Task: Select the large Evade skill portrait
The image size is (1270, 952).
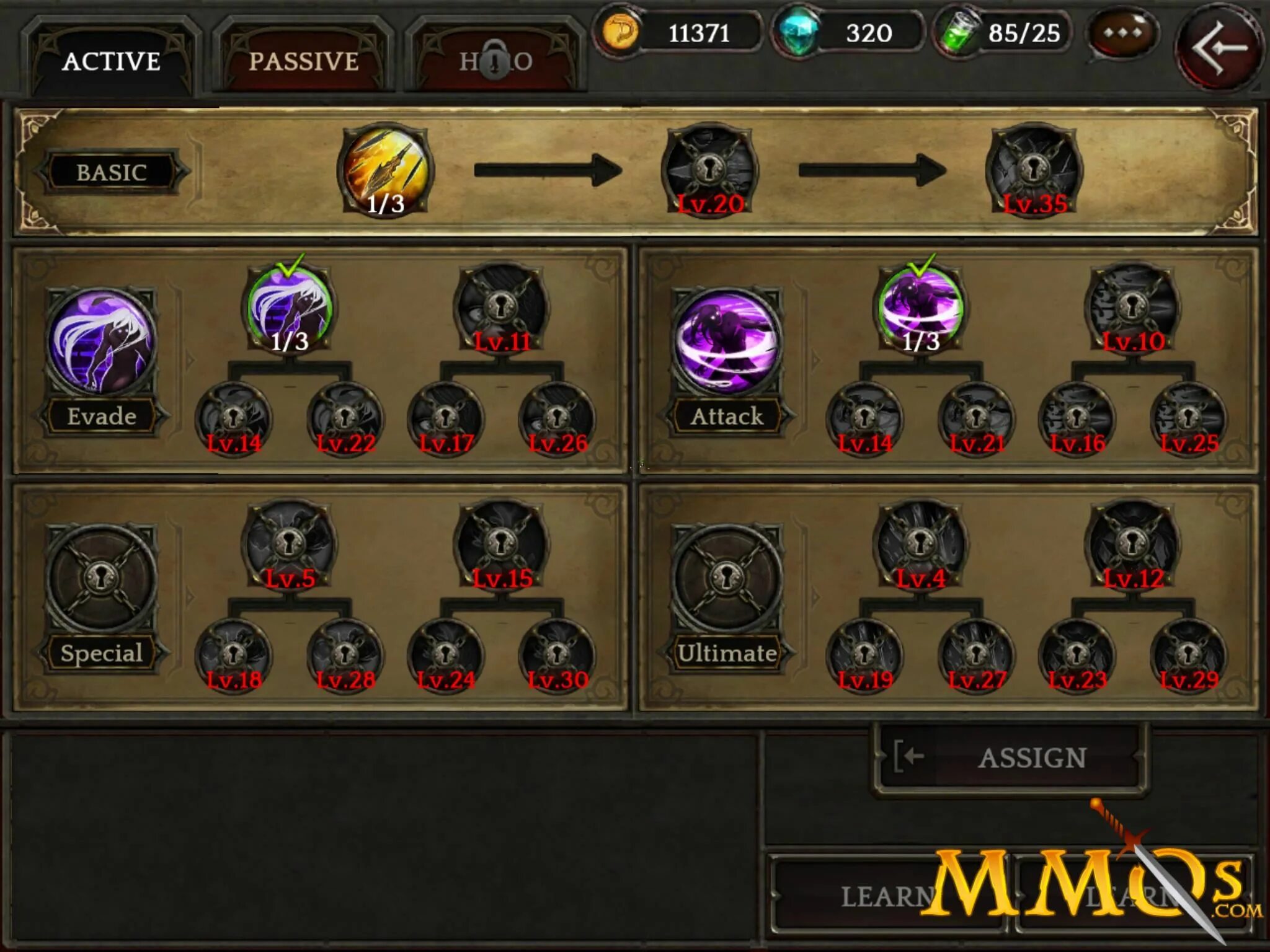Action: pos(102,342)
